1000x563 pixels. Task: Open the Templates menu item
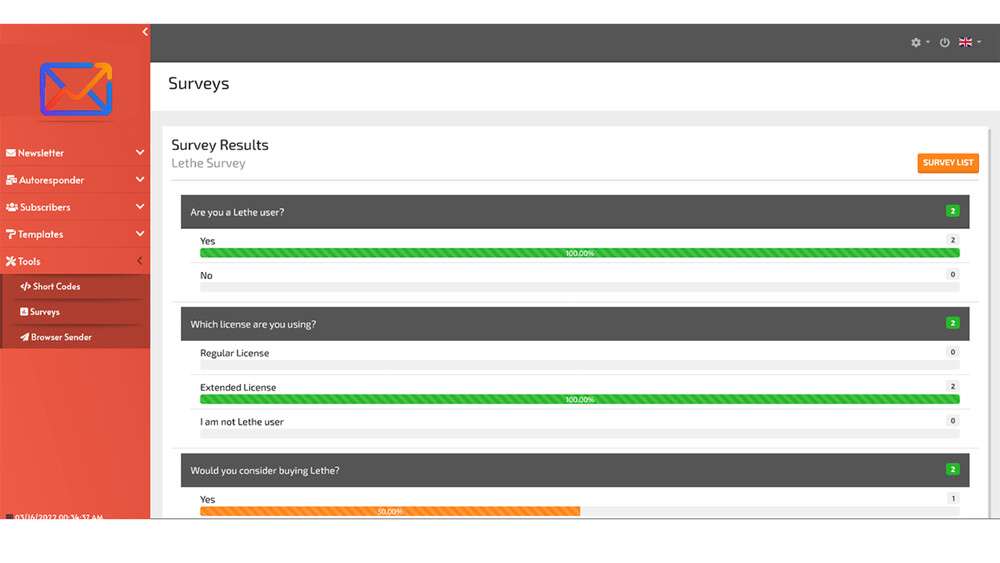75,235
